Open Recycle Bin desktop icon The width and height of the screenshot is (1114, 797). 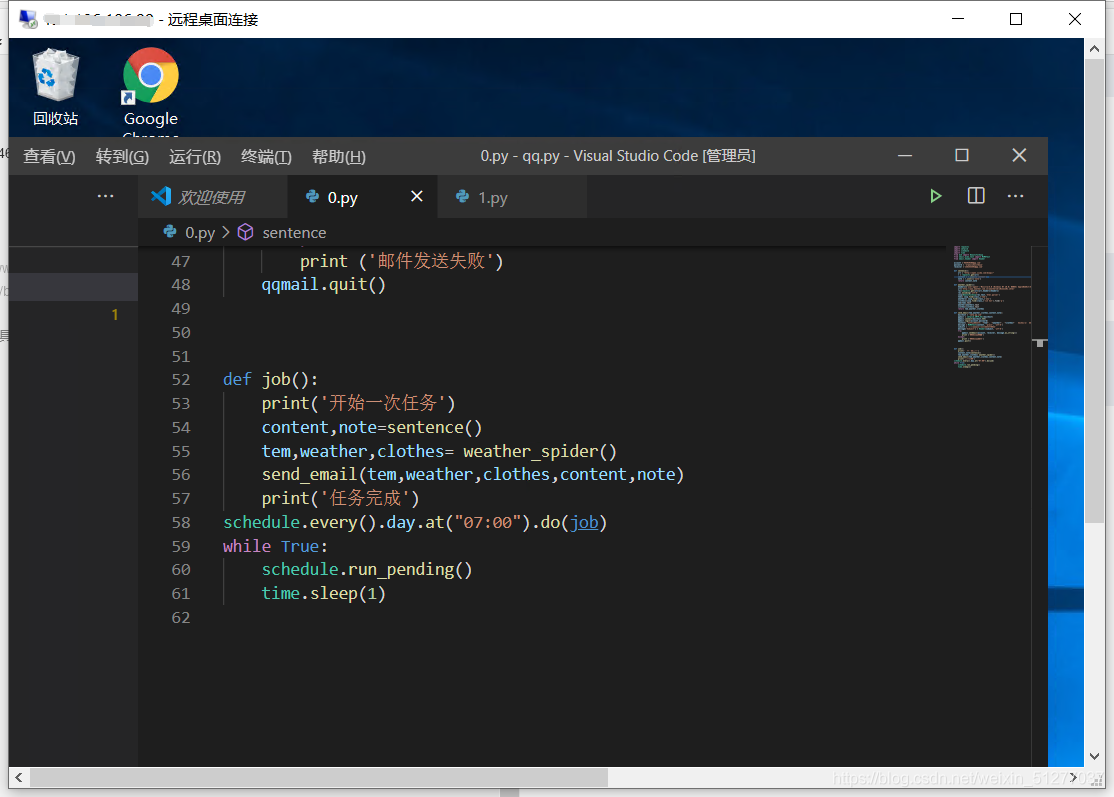55,87
